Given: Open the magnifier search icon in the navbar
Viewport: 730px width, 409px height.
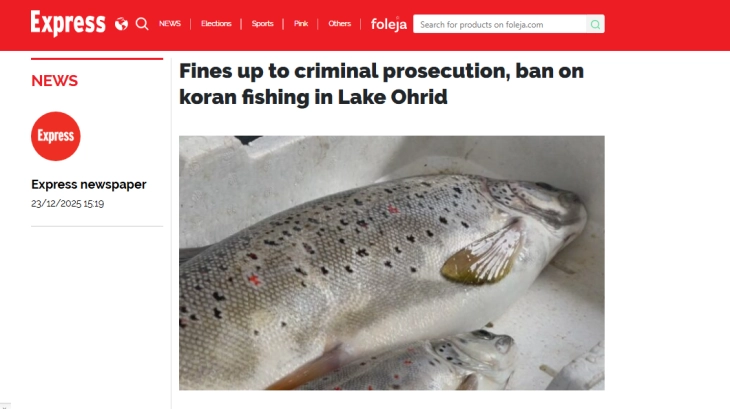Looking at the screenshot, I should point(142,24).
